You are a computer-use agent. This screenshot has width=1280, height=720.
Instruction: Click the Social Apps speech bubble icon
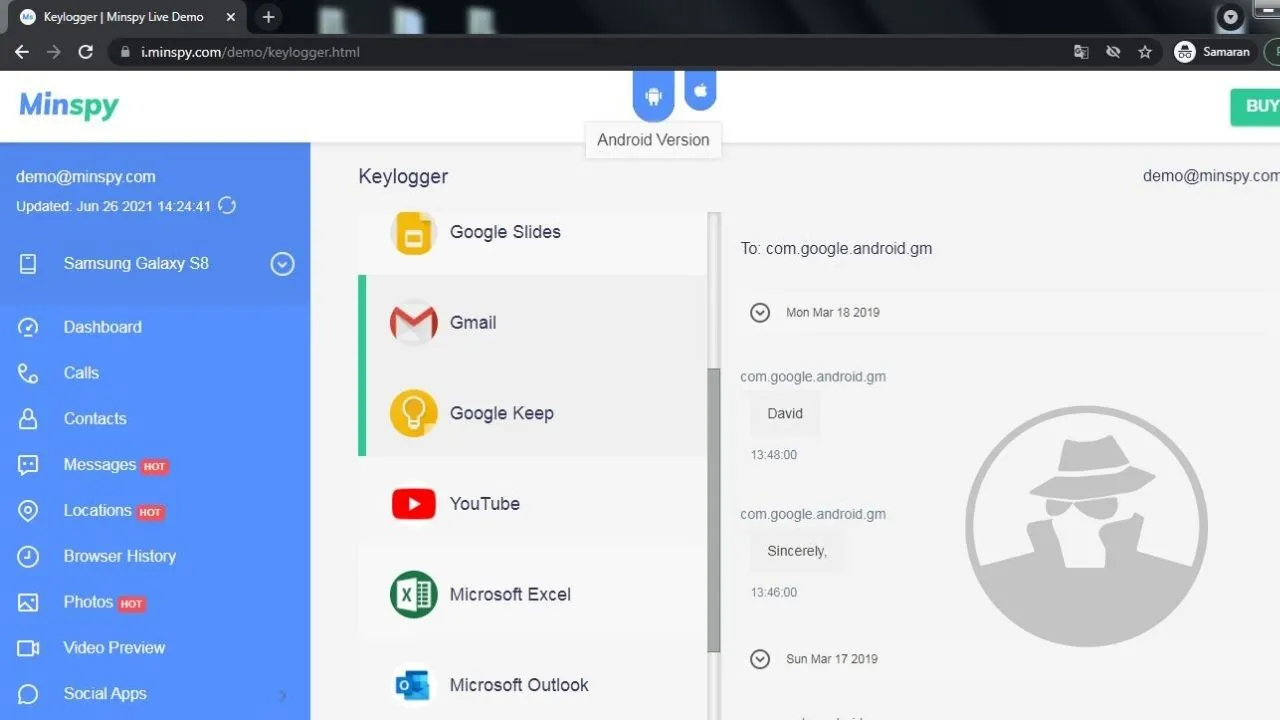coord(28,694)
